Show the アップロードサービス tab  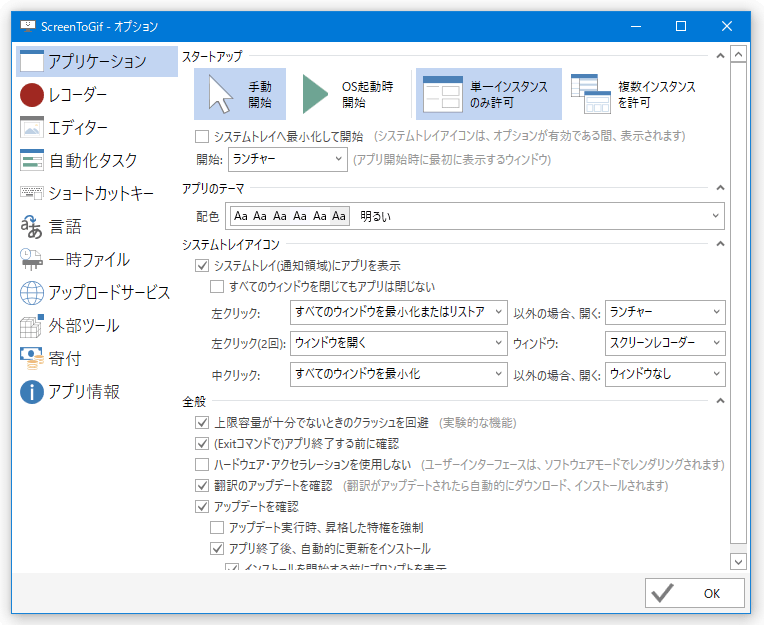97,293
